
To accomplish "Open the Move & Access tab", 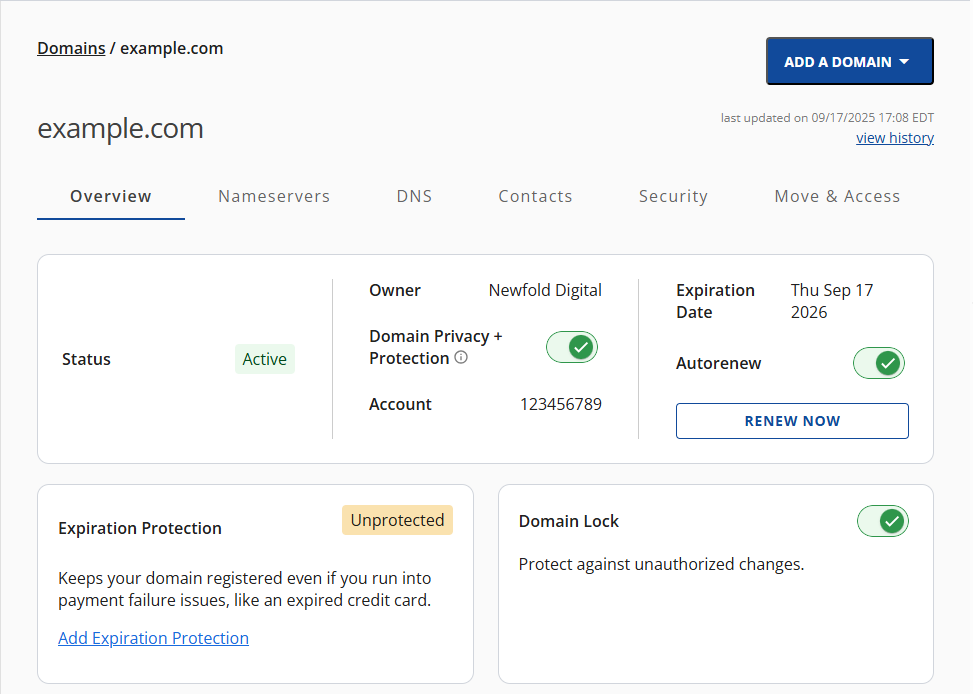I will 836,196.
